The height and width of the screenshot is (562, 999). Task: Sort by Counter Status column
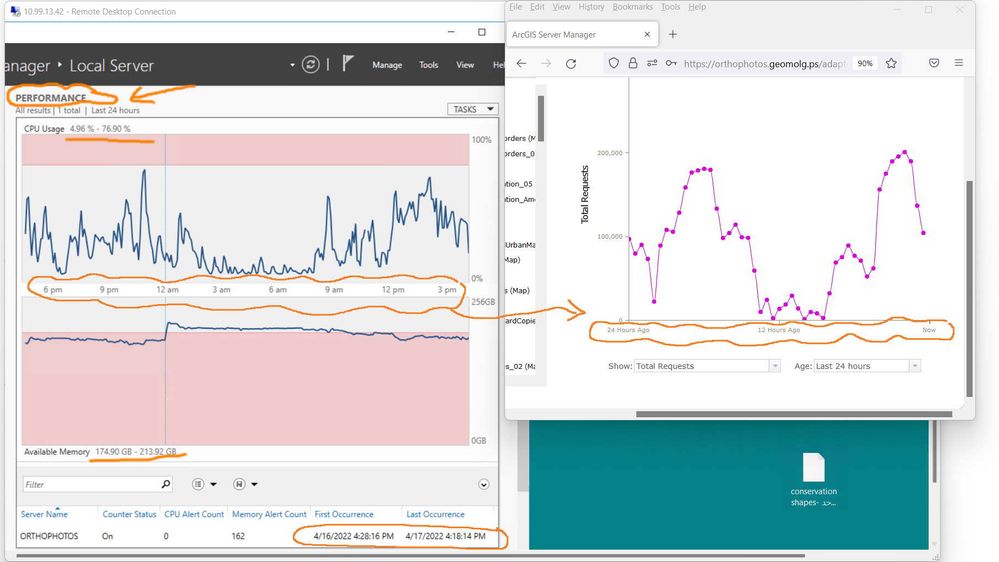pyautogui.click(x=129, y=514)
